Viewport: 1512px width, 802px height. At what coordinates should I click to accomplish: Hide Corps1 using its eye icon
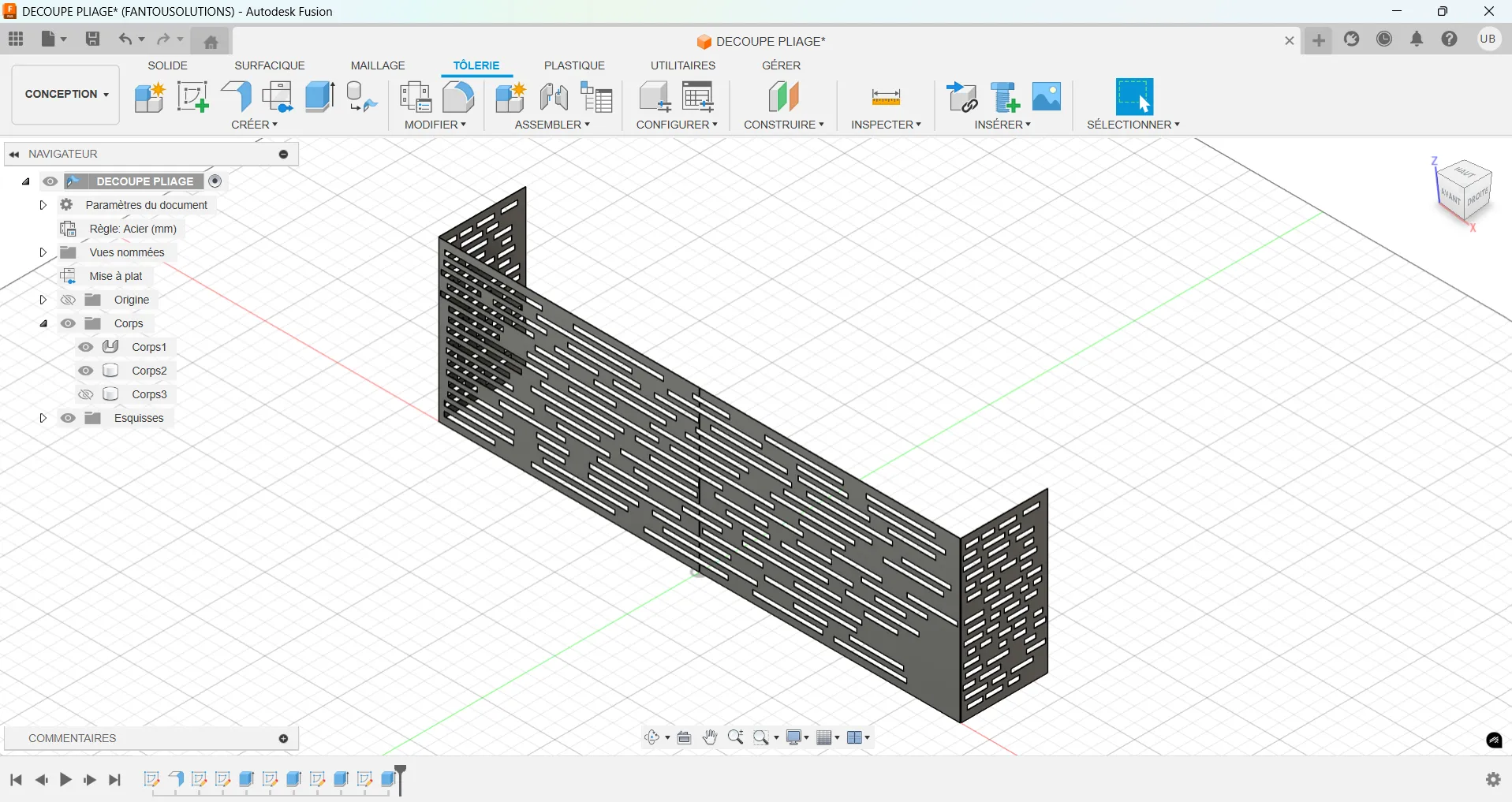tap(86, 347)
